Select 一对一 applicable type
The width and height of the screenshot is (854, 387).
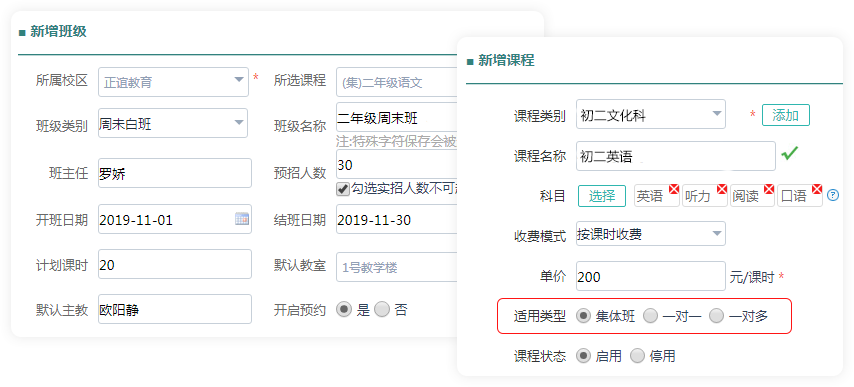click(650, 316)
